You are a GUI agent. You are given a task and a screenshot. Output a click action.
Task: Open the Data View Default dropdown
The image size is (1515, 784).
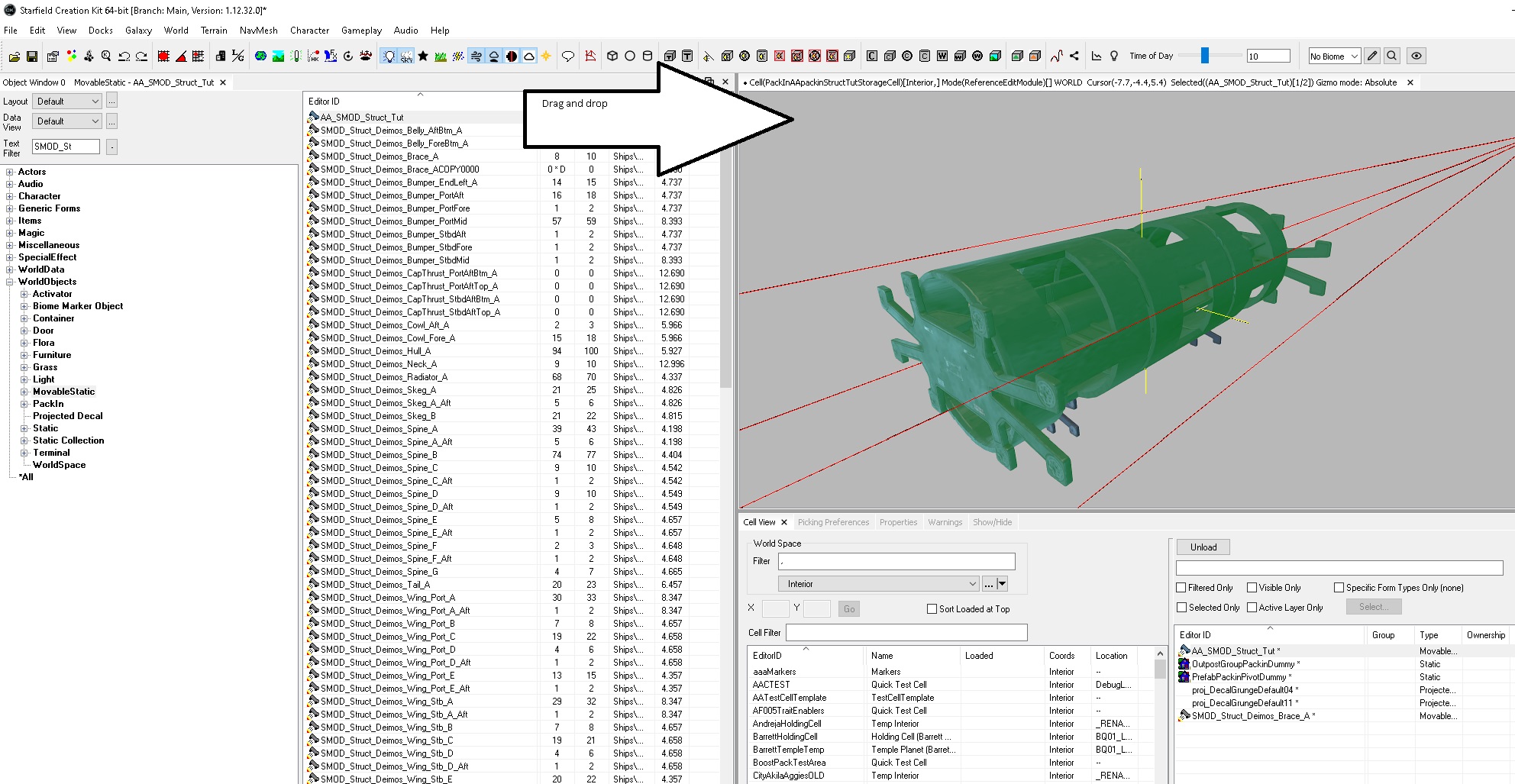click(67, 121)
